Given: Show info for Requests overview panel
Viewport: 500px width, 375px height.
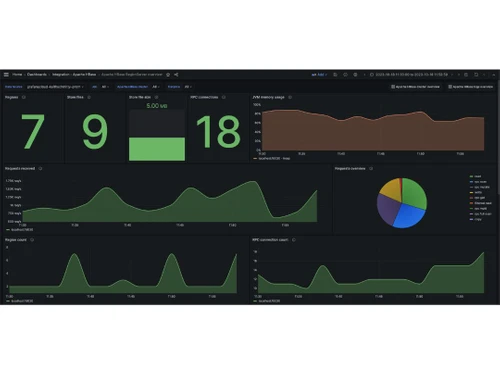Looking at the screenshot, I should [371, 169].
